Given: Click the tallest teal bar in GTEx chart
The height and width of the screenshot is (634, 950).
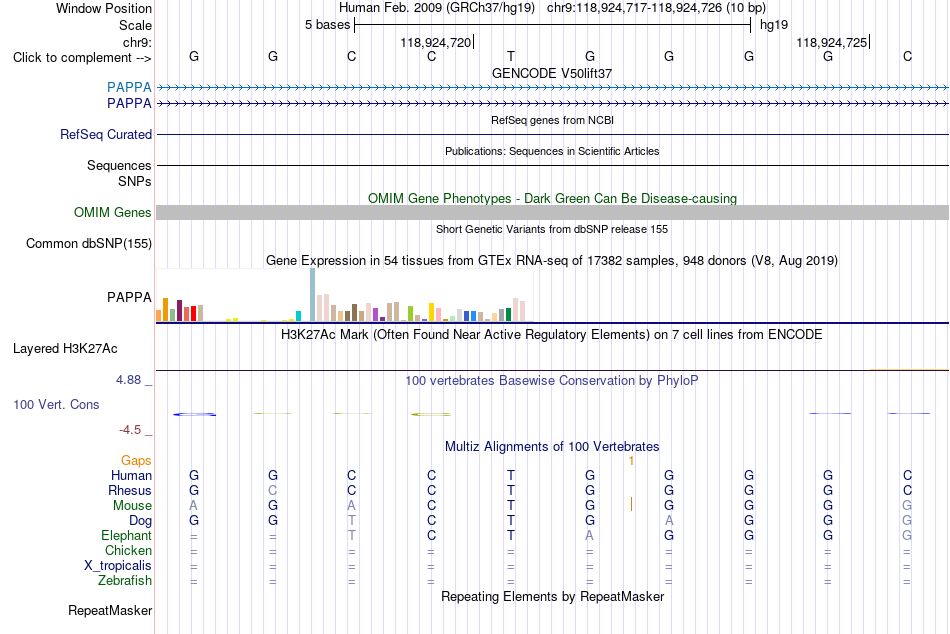Looking at the screenshot, I should tap(313, 295).
